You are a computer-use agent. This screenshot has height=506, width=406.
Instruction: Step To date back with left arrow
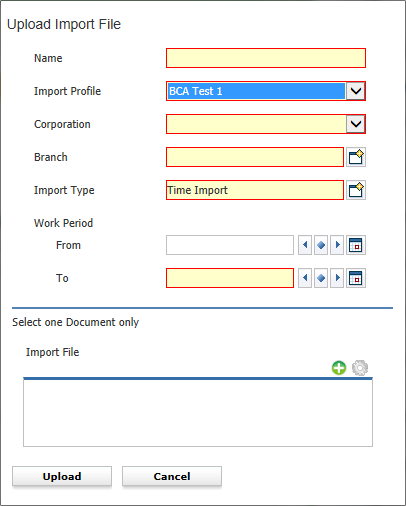pyautogui.click(x=305, y=278)
